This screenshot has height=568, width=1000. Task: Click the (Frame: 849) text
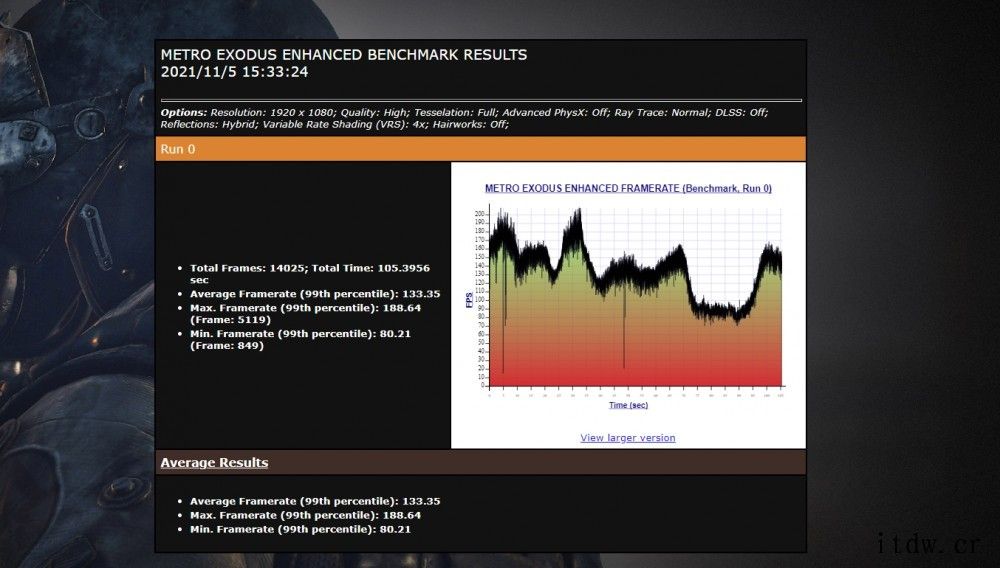[226, 346]
